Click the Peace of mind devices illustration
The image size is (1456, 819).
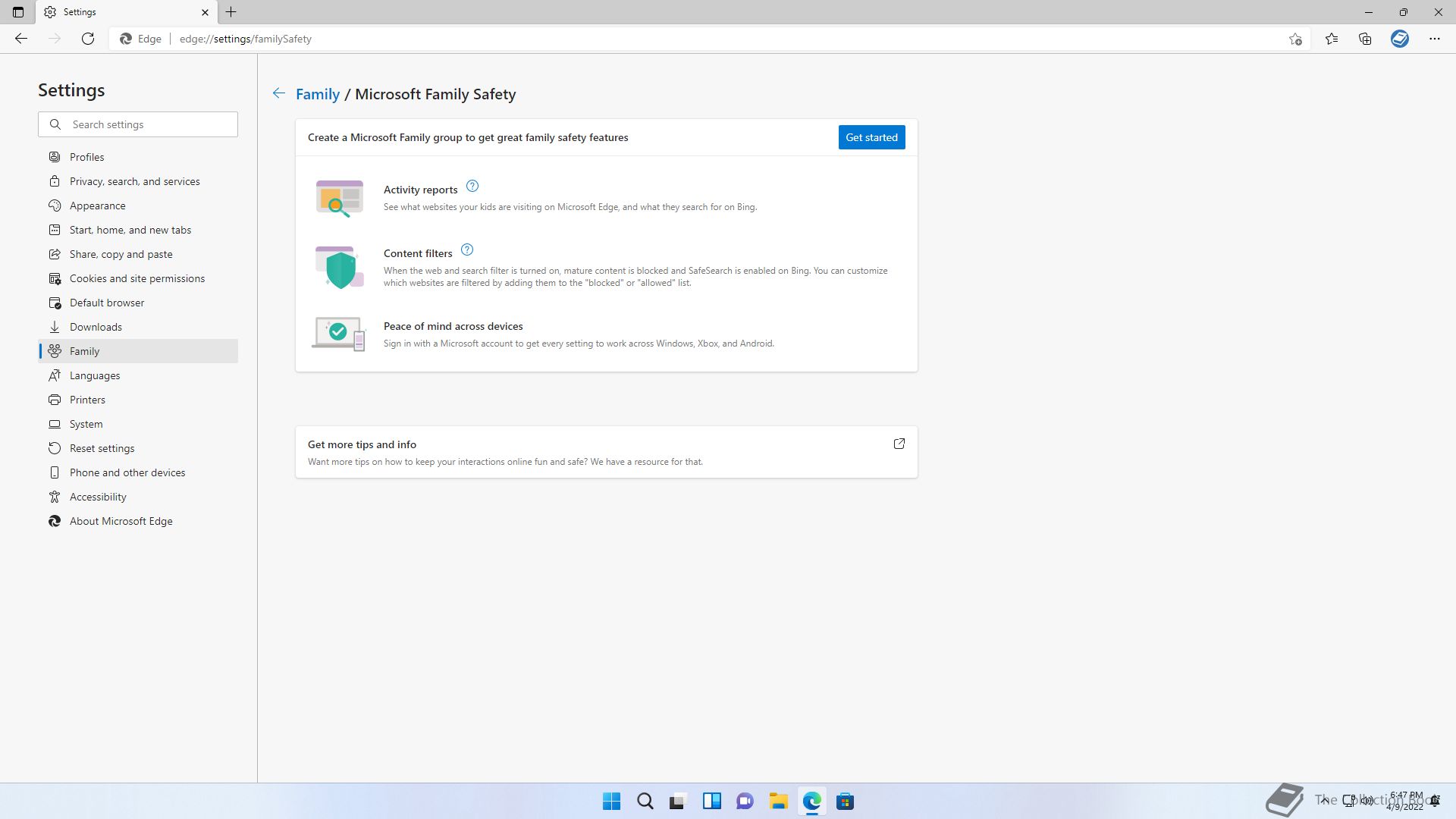pyautogui.click(x=339, y=334)
